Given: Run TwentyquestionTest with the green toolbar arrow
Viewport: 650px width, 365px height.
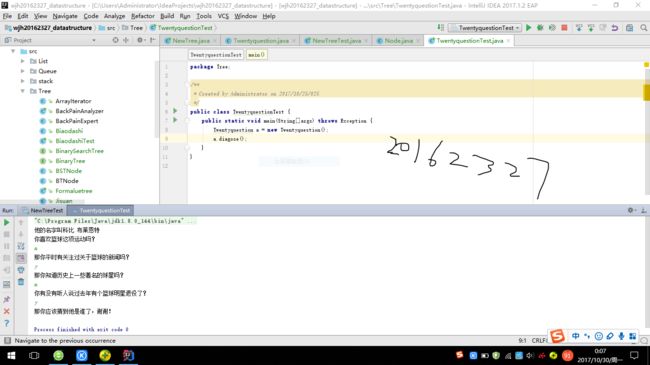Looking at the screenshot, I should [x=529, y=28].
